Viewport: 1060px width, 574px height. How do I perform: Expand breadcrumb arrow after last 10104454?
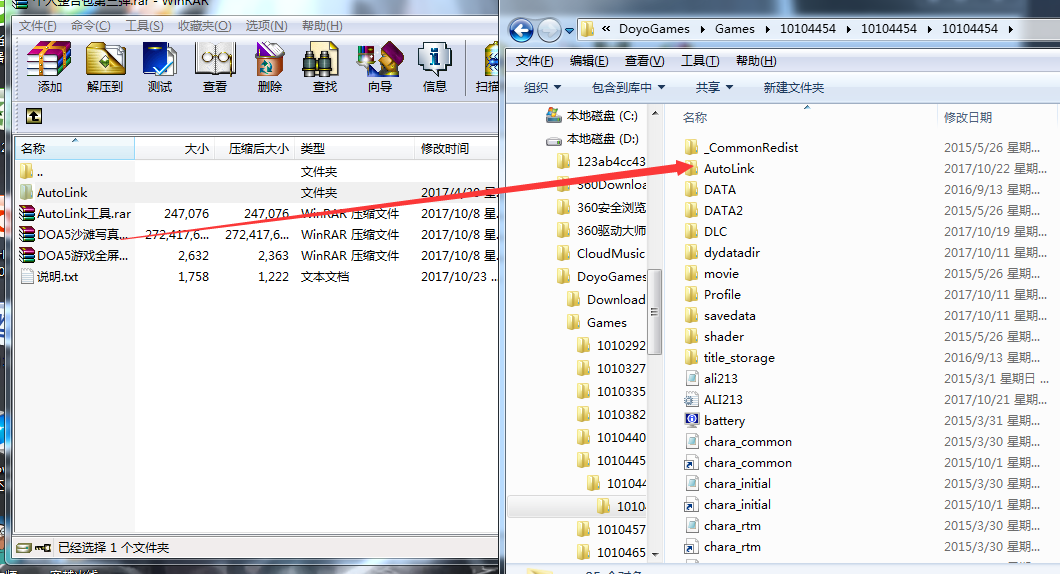pos(1011,29)
